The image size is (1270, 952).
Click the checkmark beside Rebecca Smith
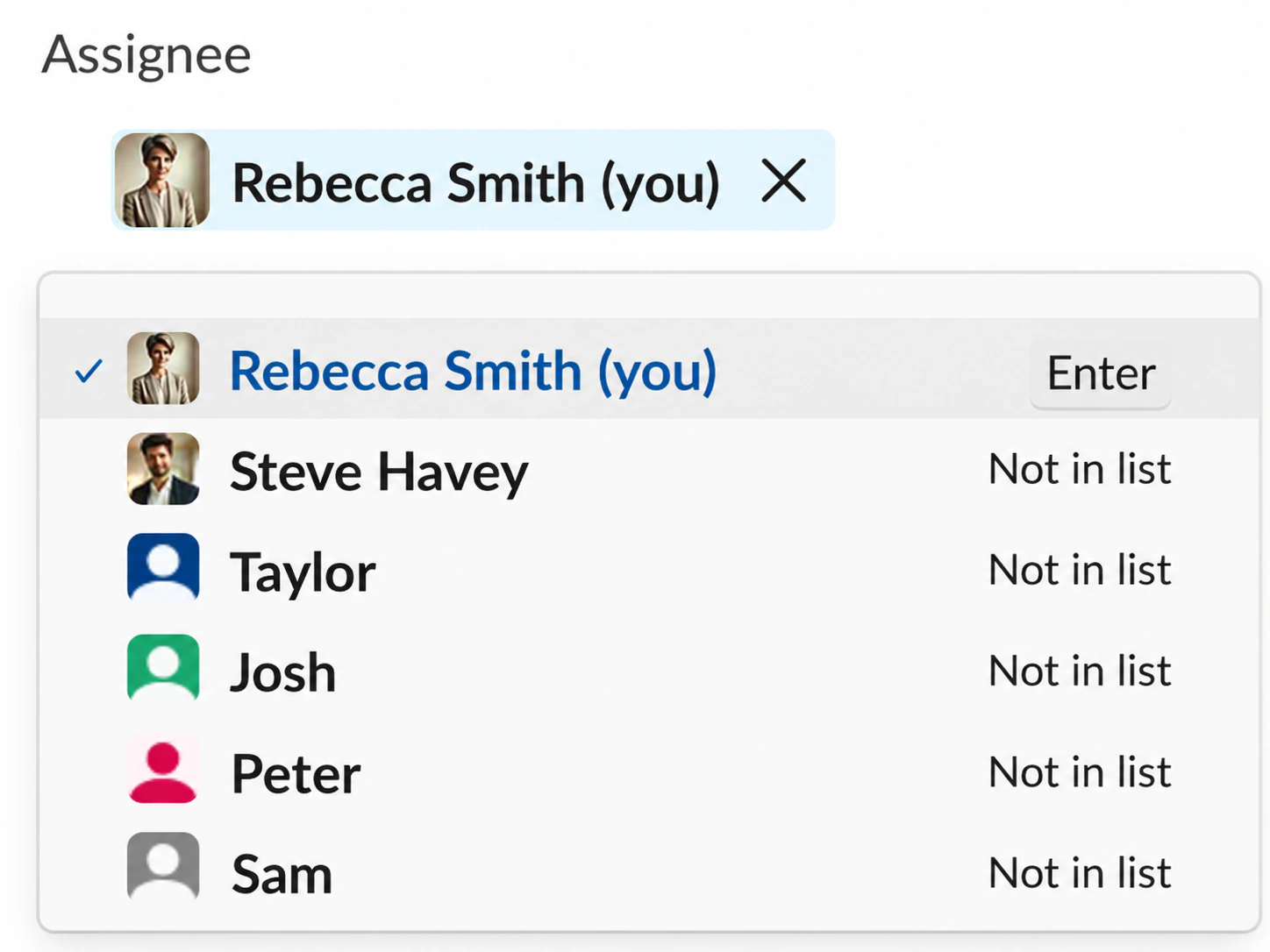pyautogui.click(x=89, y=372)
